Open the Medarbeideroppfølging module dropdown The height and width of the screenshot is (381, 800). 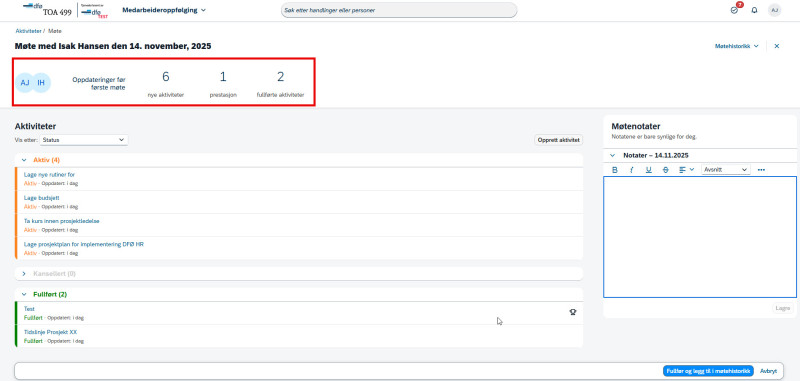pos(164,10)
